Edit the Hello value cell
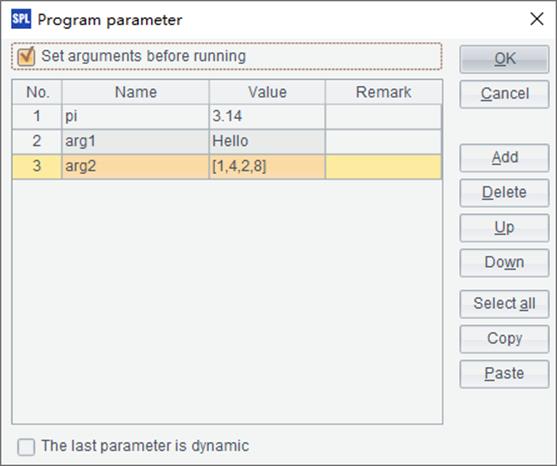This screenshot has width=557, height=466. coord(267,141)
